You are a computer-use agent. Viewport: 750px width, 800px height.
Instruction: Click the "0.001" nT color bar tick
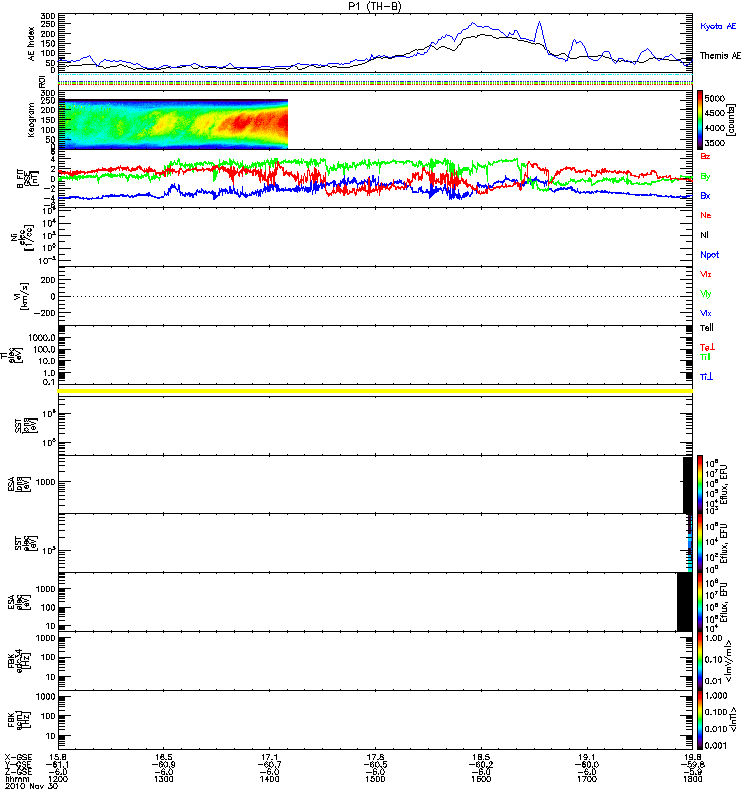(715, 745)
